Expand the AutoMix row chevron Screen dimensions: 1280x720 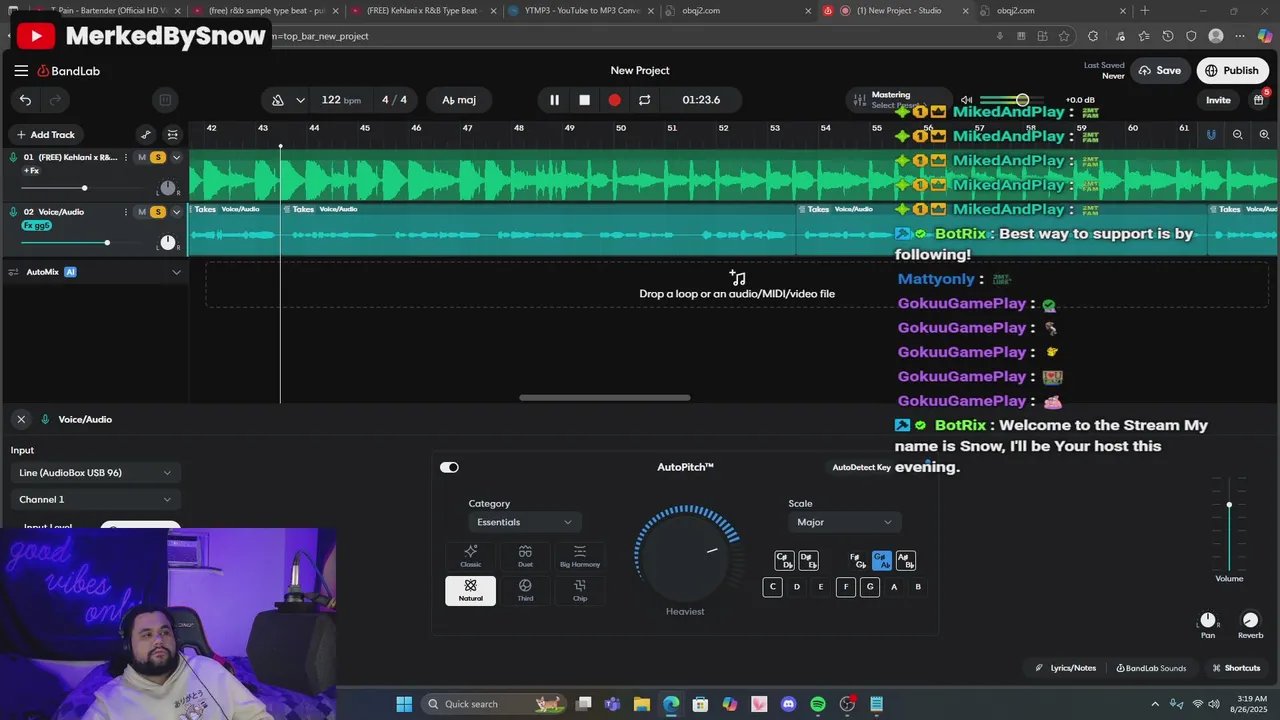[176, 272]
